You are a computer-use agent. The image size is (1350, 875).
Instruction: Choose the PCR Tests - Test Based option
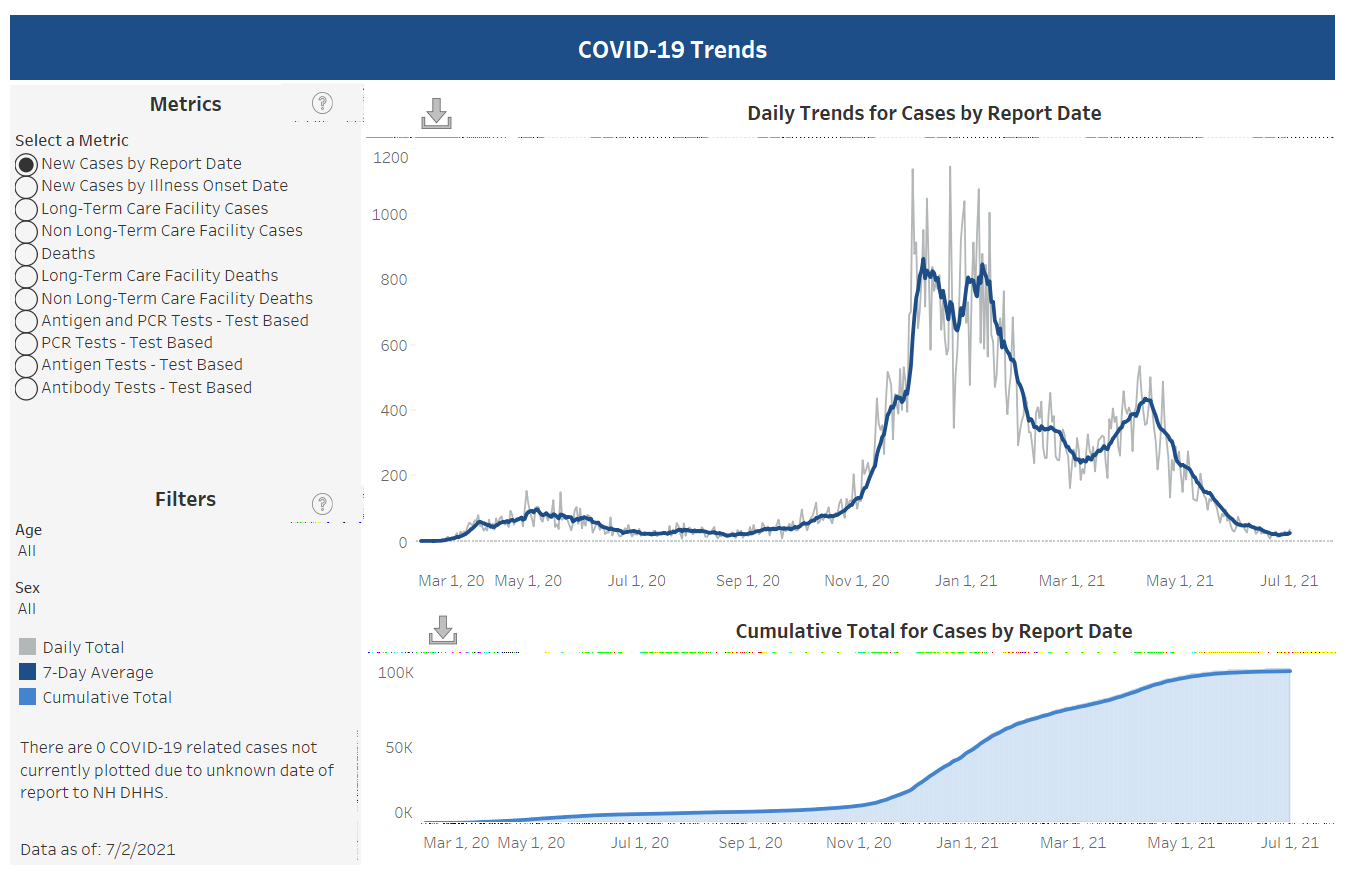pyautogui.click(x=27, y=343)
